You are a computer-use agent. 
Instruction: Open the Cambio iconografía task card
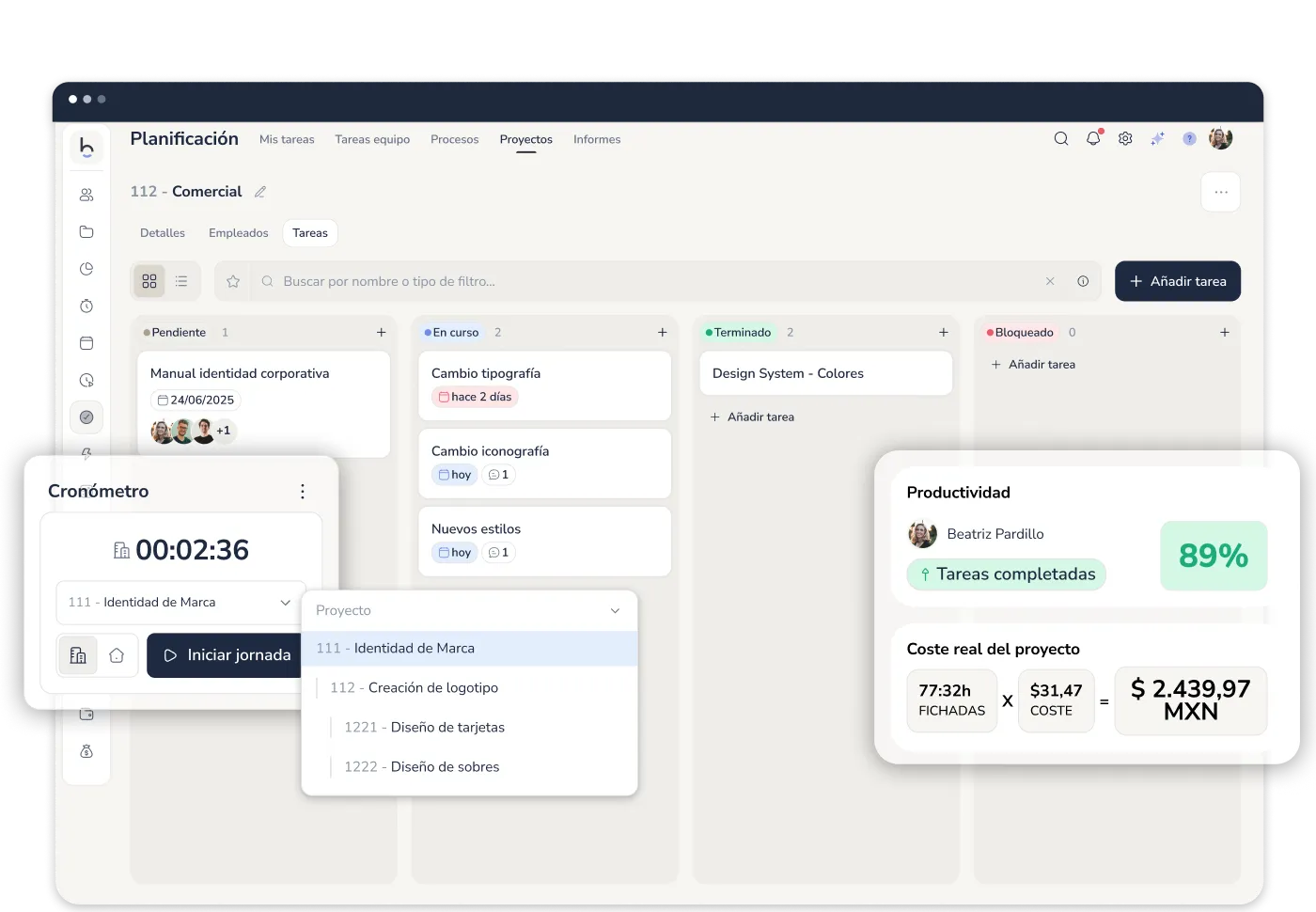pos(544,464)
